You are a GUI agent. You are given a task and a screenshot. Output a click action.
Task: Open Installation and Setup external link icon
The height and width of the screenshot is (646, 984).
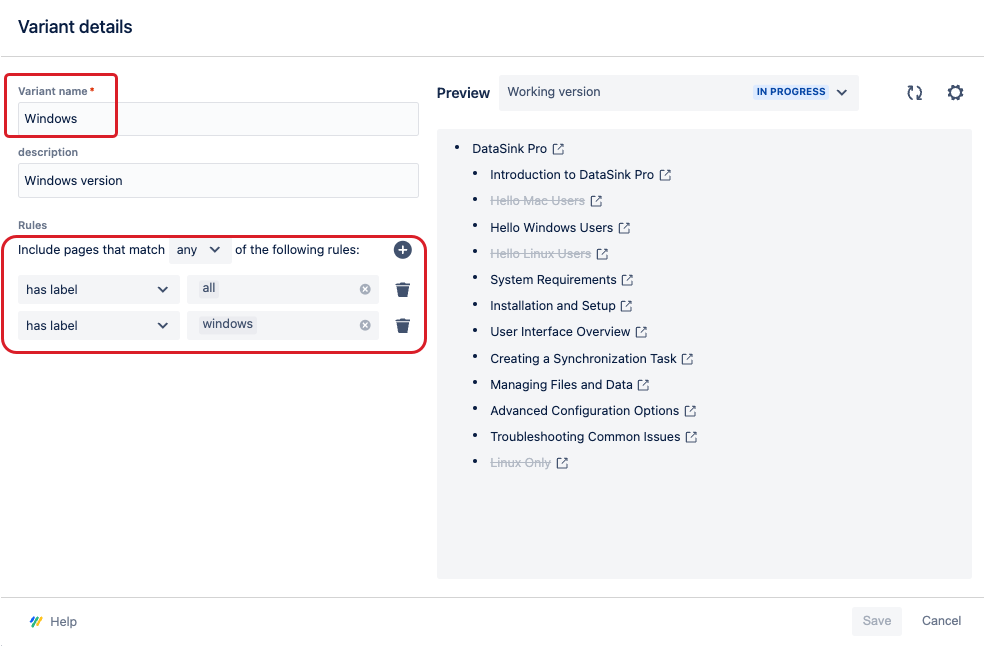[x=626, y=306]
